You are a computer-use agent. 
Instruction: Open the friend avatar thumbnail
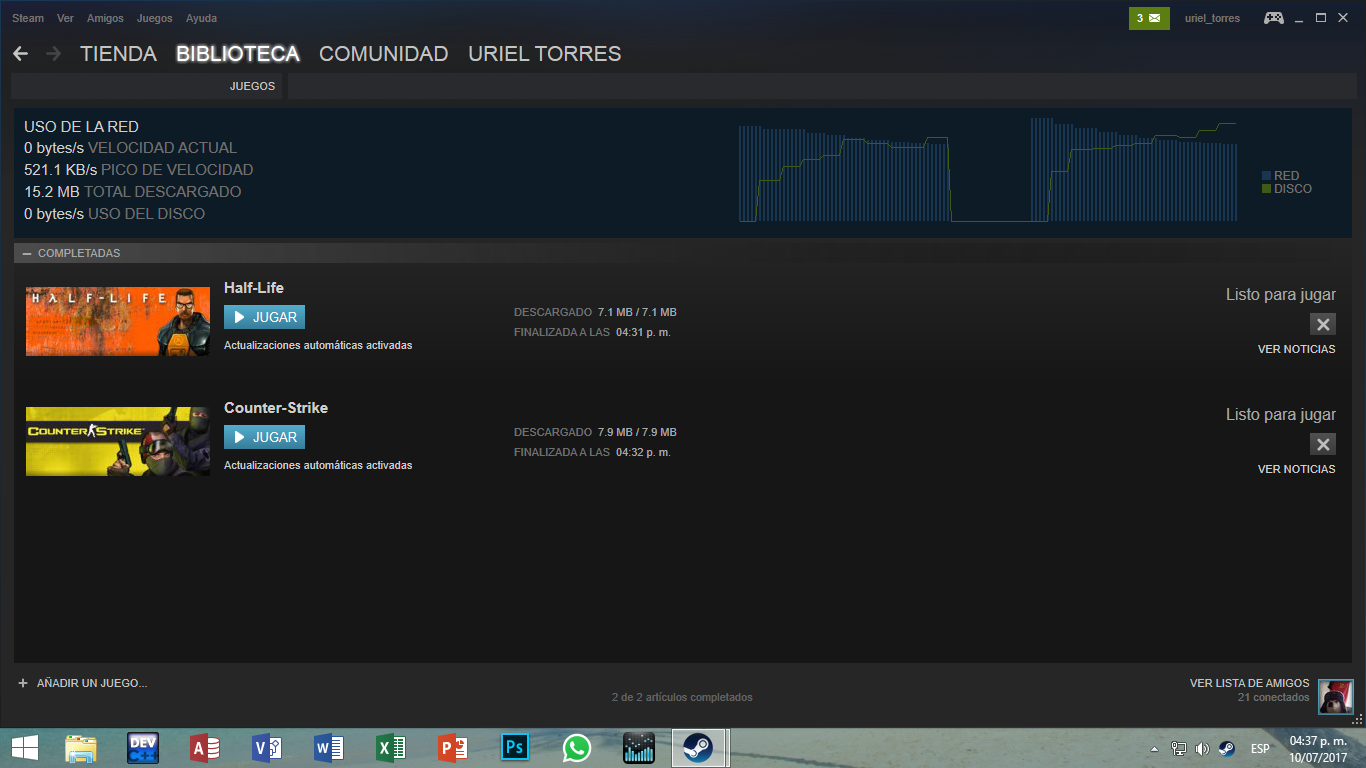point(1336,697)
